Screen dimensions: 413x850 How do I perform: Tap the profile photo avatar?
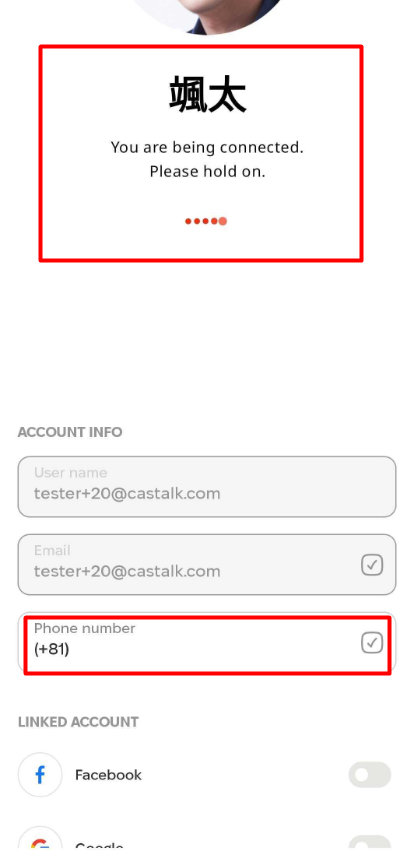tap(207, 16)
